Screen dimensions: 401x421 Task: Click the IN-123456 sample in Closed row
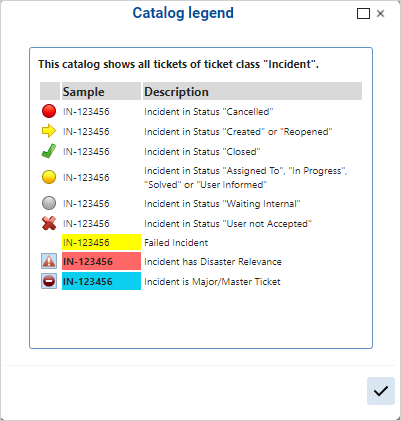86,152
